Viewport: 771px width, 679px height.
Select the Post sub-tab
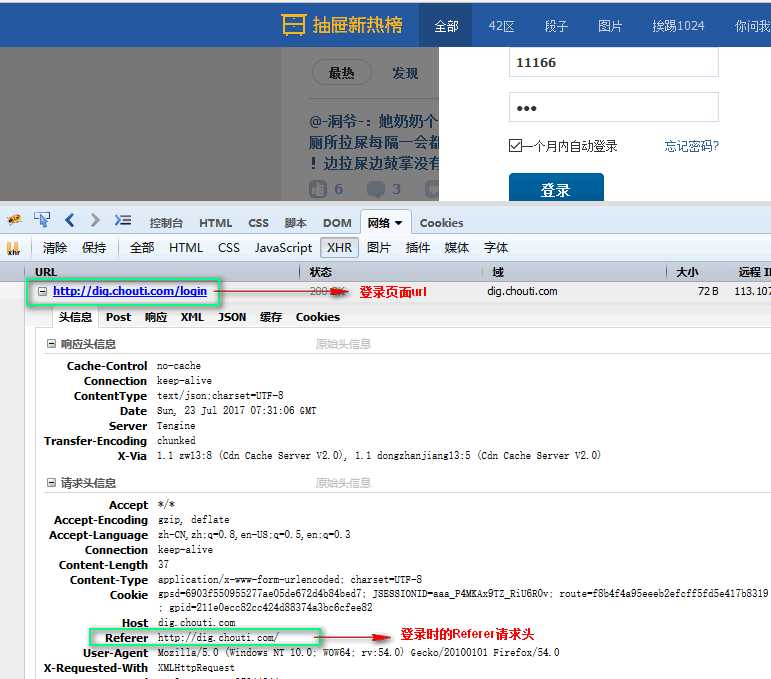pos(119,317)
